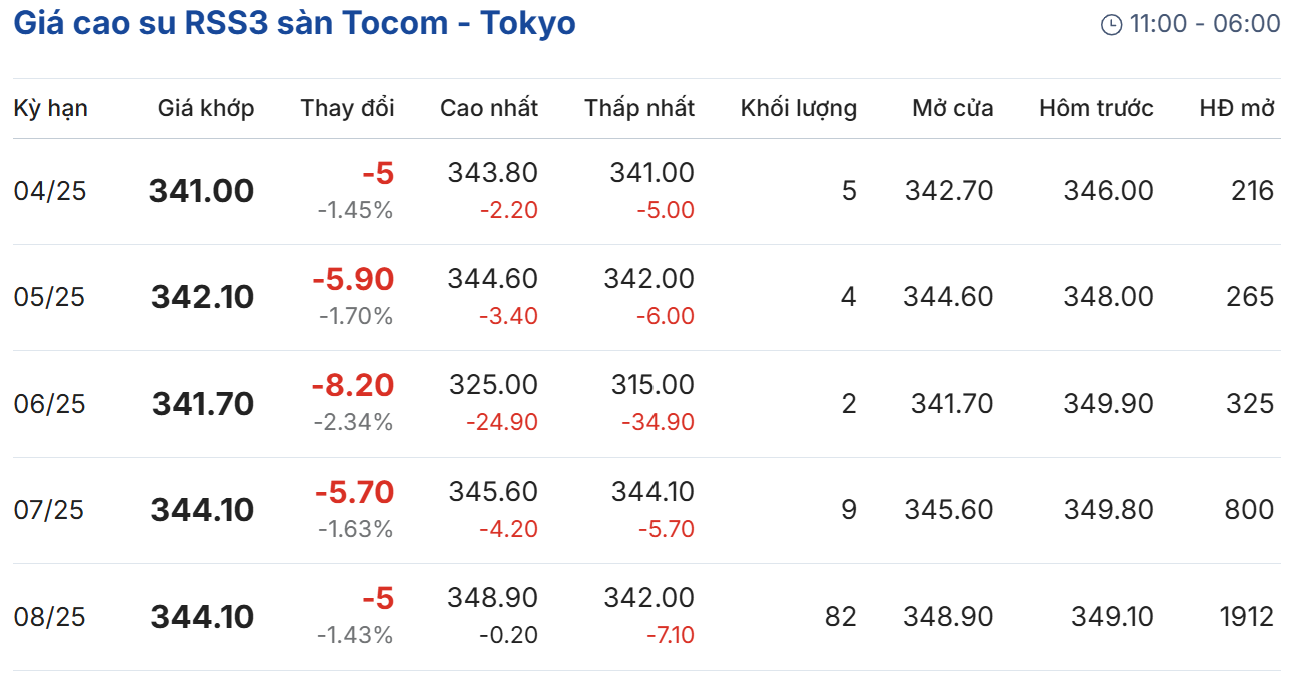Select the Mở cửa column header
The image size is (1300, 678).
coord(952,108)
